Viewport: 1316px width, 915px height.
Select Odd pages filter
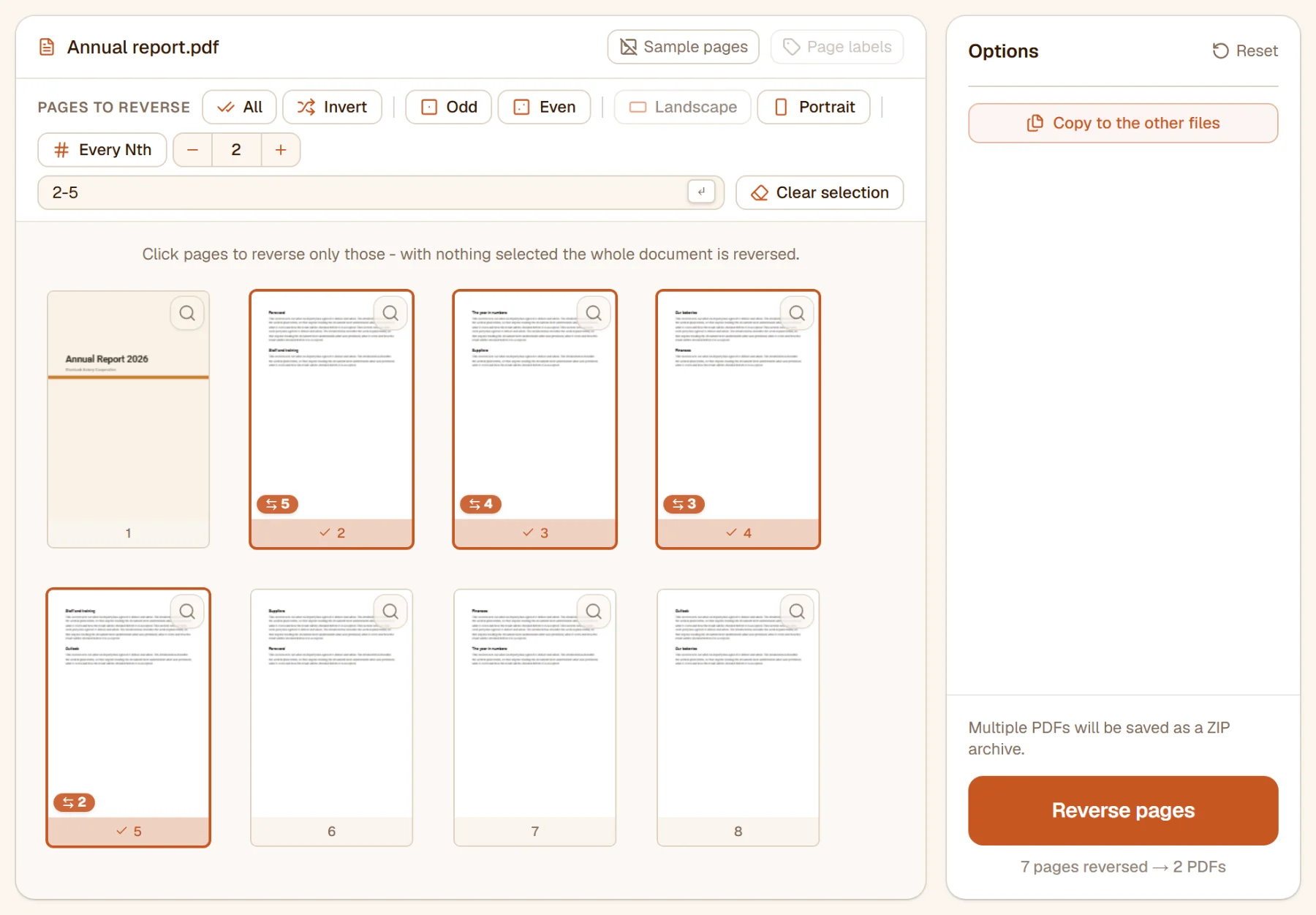coord(448,107)
